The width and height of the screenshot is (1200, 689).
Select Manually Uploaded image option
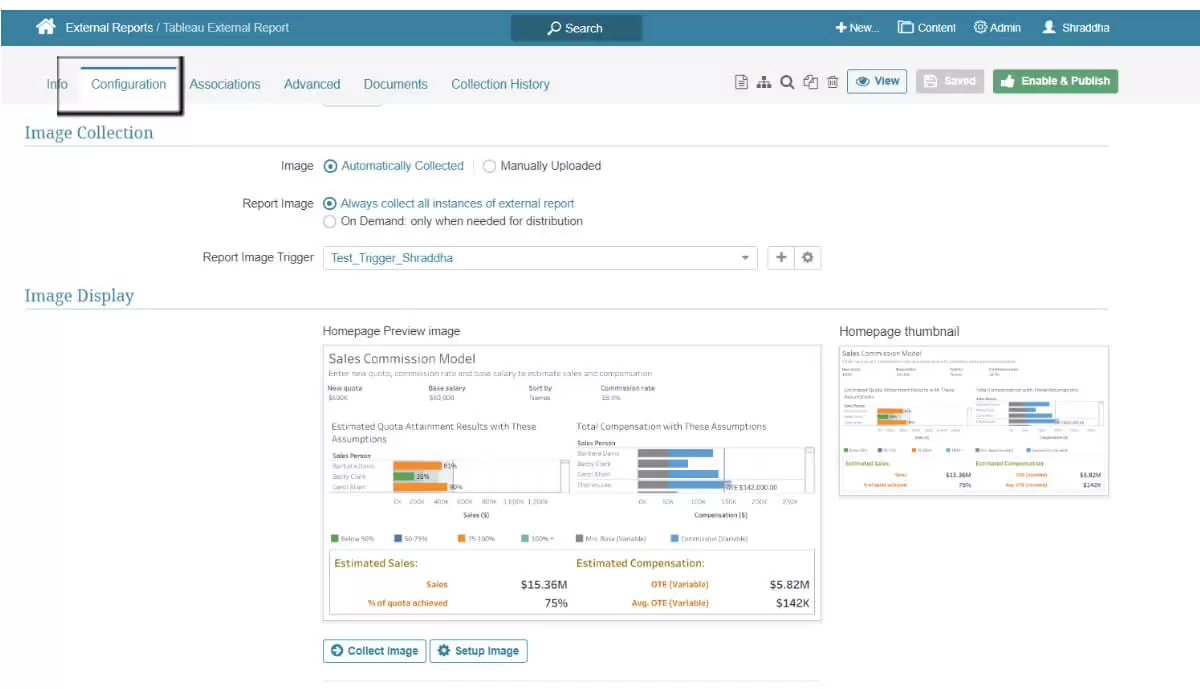[x=542, y=166]
